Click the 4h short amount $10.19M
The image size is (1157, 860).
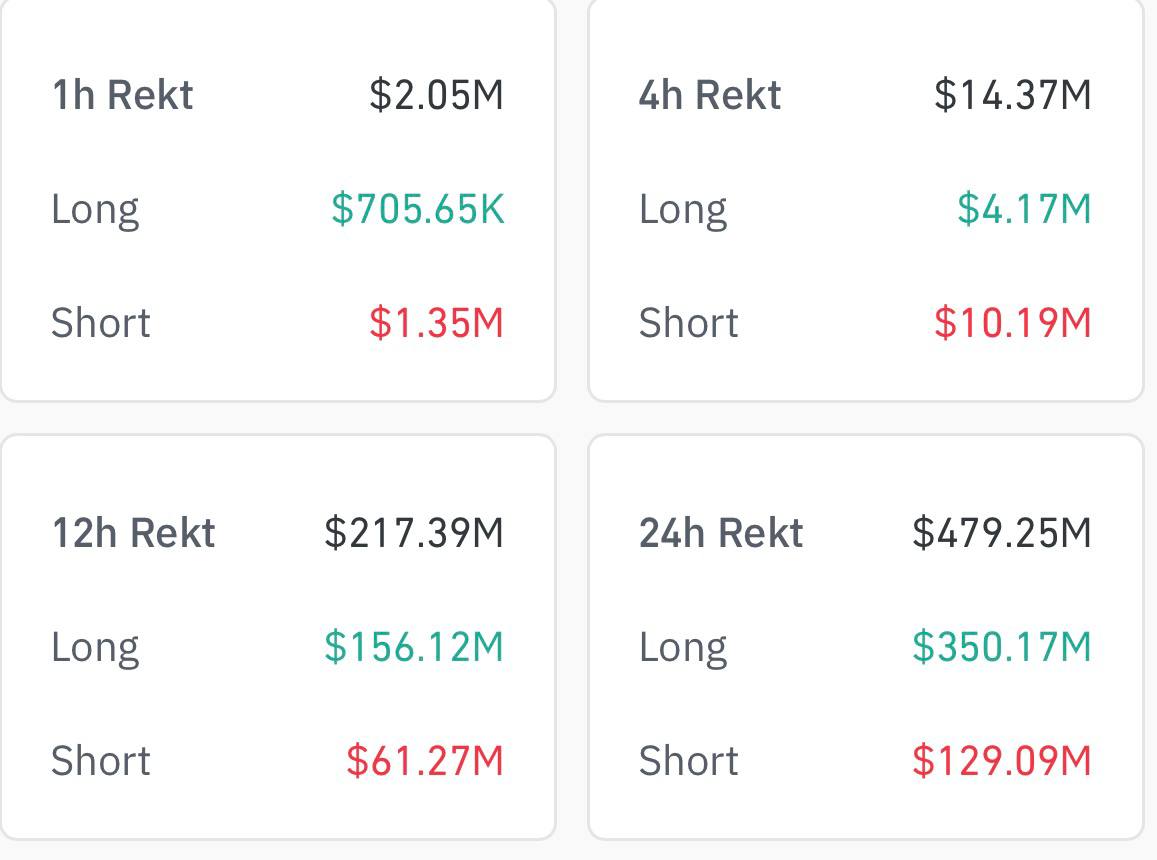click(1012, 323)
